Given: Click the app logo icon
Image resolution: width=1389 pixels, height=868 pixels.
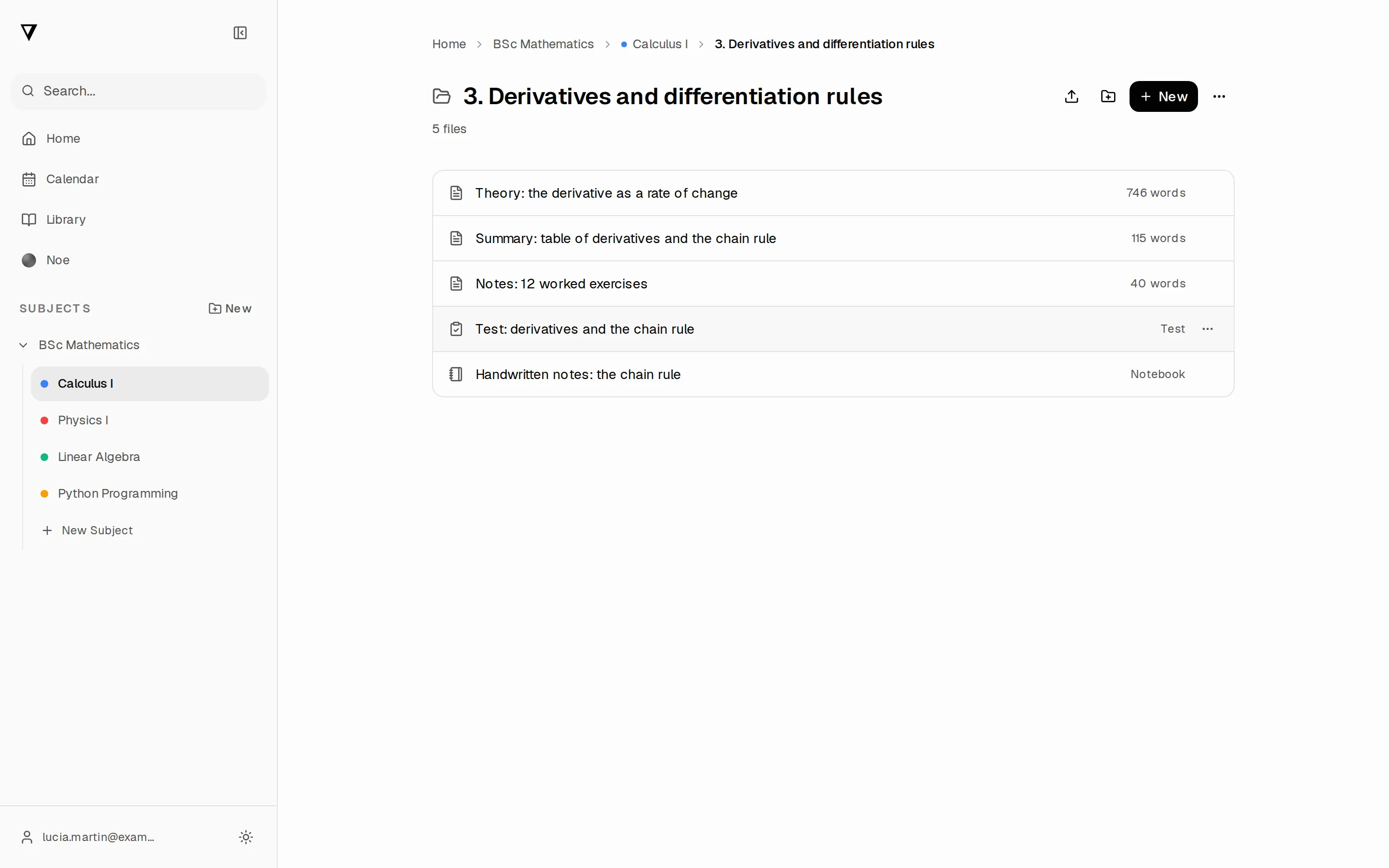Looking at the screenshot, I should 29,32.
